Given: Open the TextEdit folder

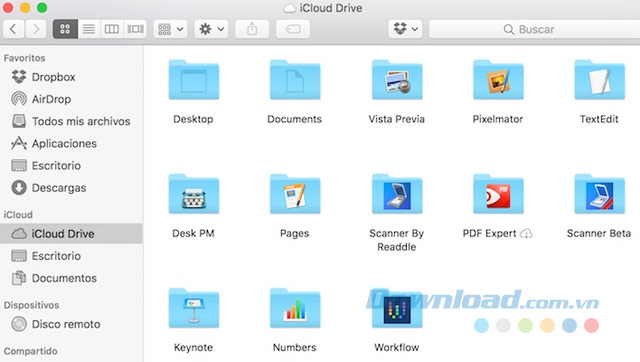Looking at the screenshot, I should tap(599, 80).
